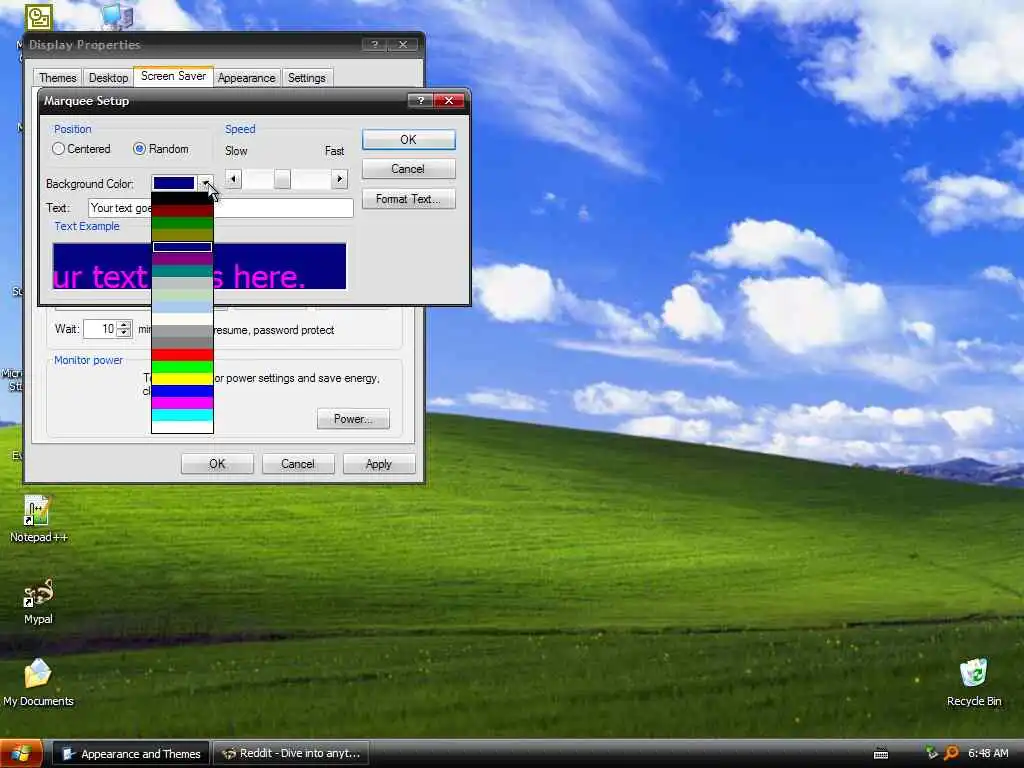This screenshot has height=768, width=1024.
Task: Click Cancel in the Display Properties window
Action: click(298, 464)
